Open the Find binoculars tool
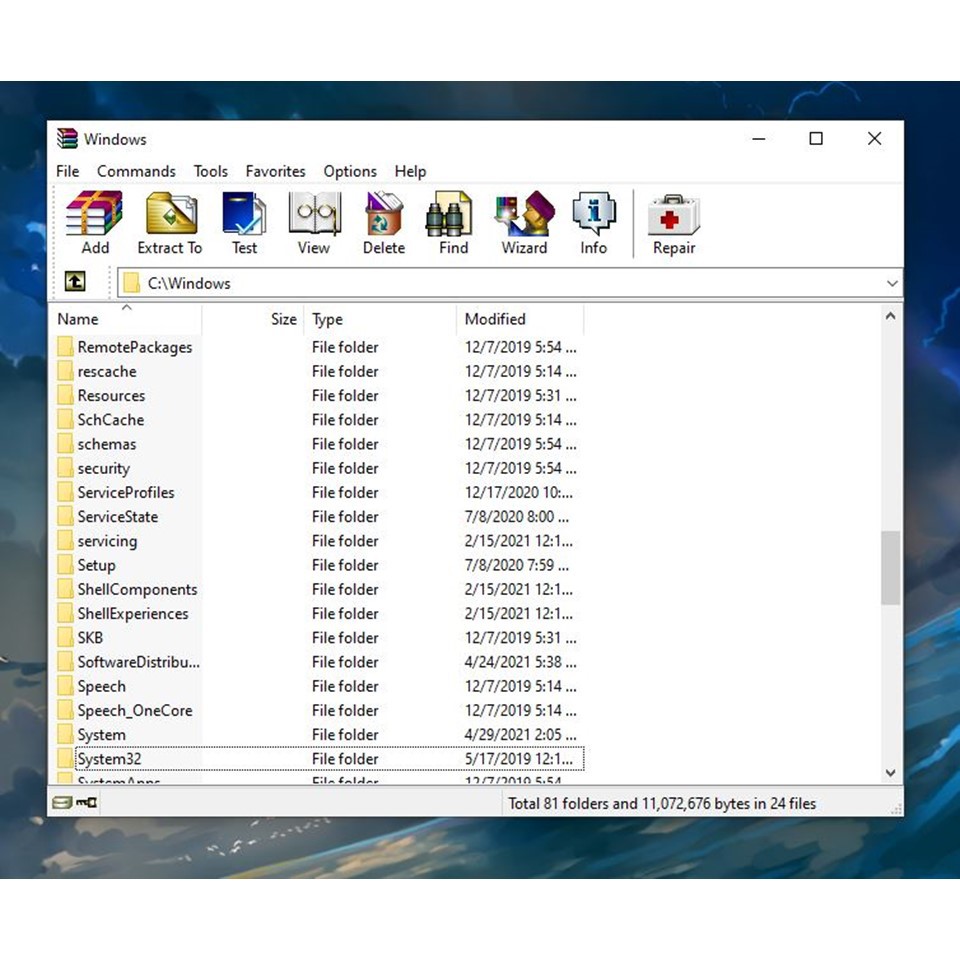Screen dimensions: 960x960 (x=453, y=223)
